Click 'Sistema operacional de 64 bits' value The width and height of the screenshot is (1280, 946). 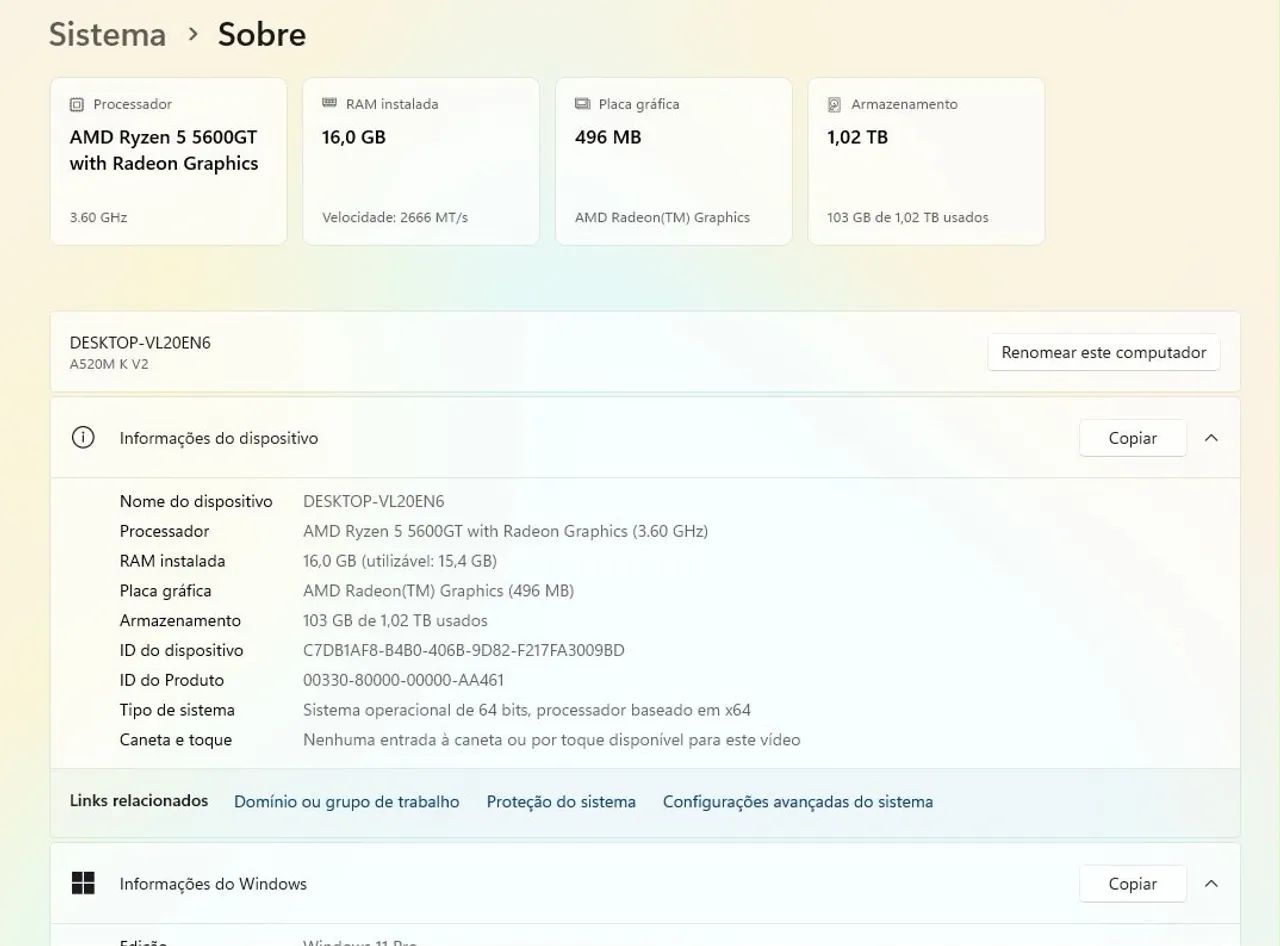point(527,710)
